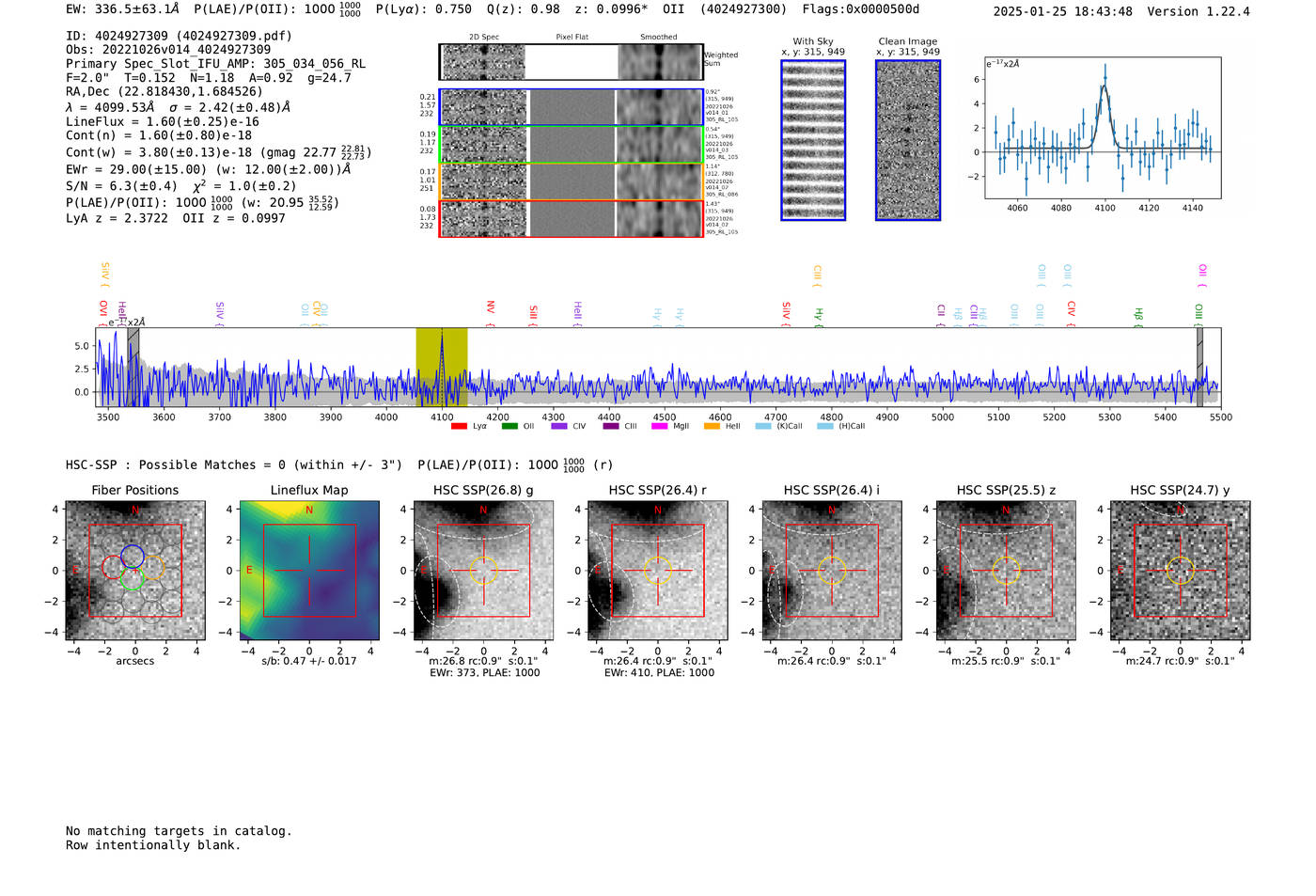Click the S/N = 6.3(±0.4) line
This screenshot has width=1316, height=896.
(x=180, y=185)
